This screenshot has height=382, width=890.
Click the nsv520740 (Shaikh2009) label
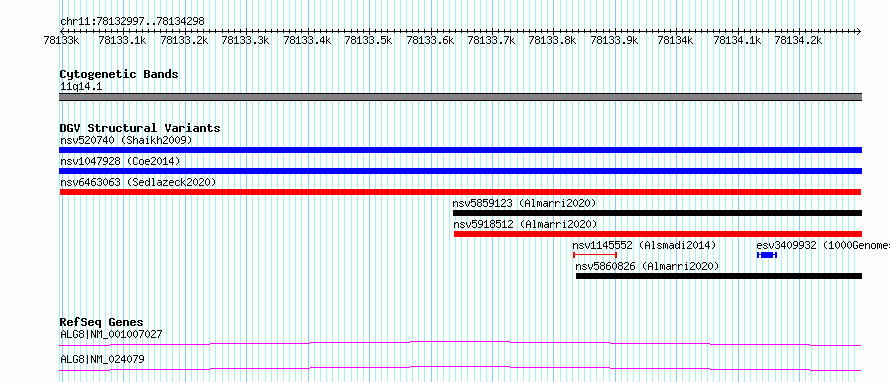127,140
